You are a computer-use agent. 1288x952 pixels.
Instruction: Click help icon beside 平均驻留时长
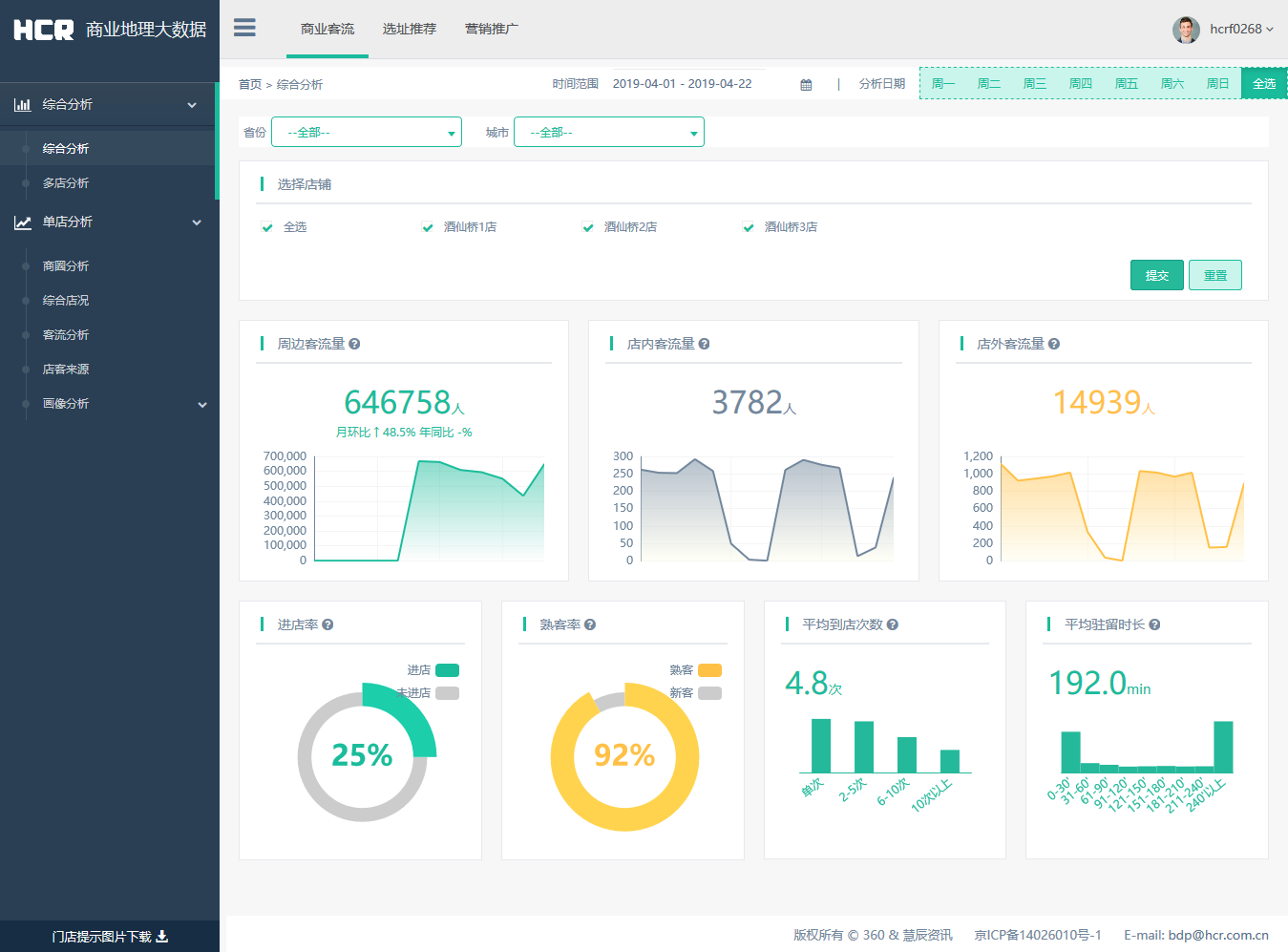[x=1154, y=624]
